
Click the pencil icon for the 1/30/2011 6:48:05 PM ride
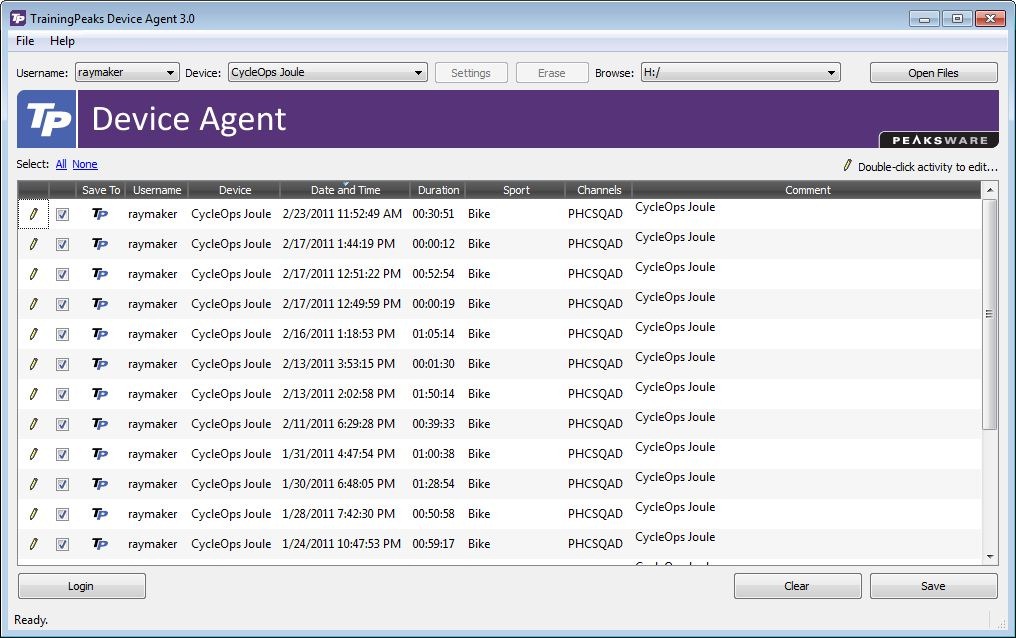pyautogui.click(x=34, y=484)
